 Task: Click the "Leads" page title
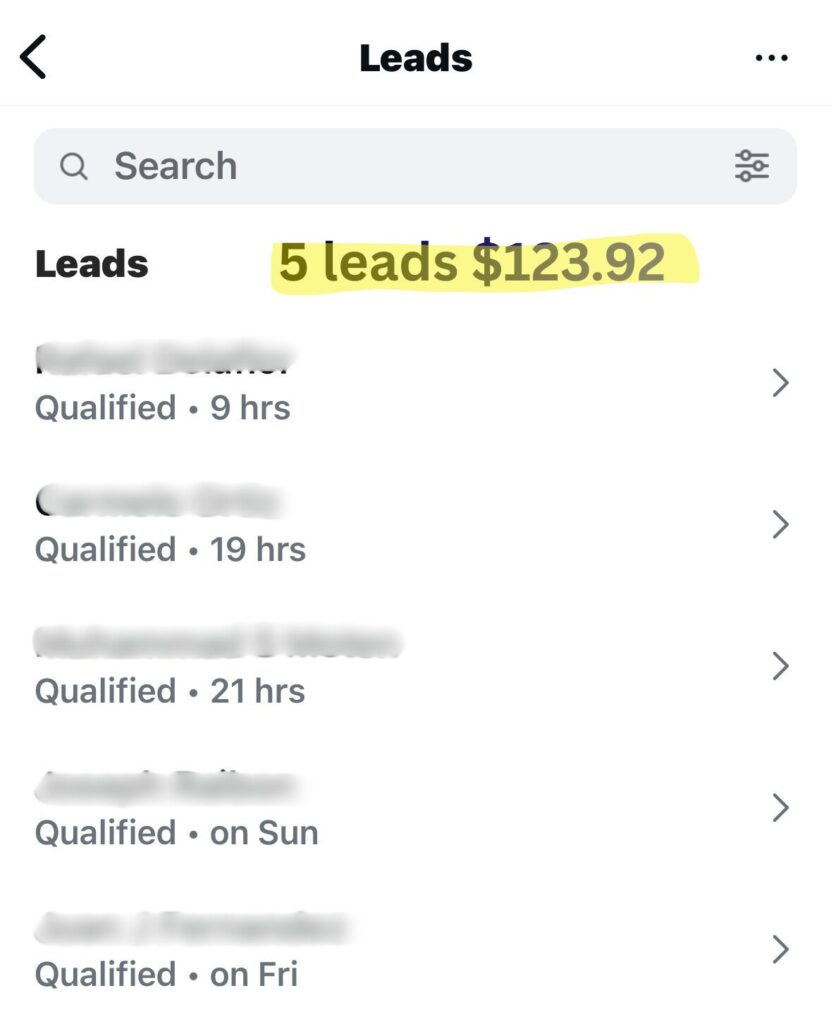[x=415, y=58]
